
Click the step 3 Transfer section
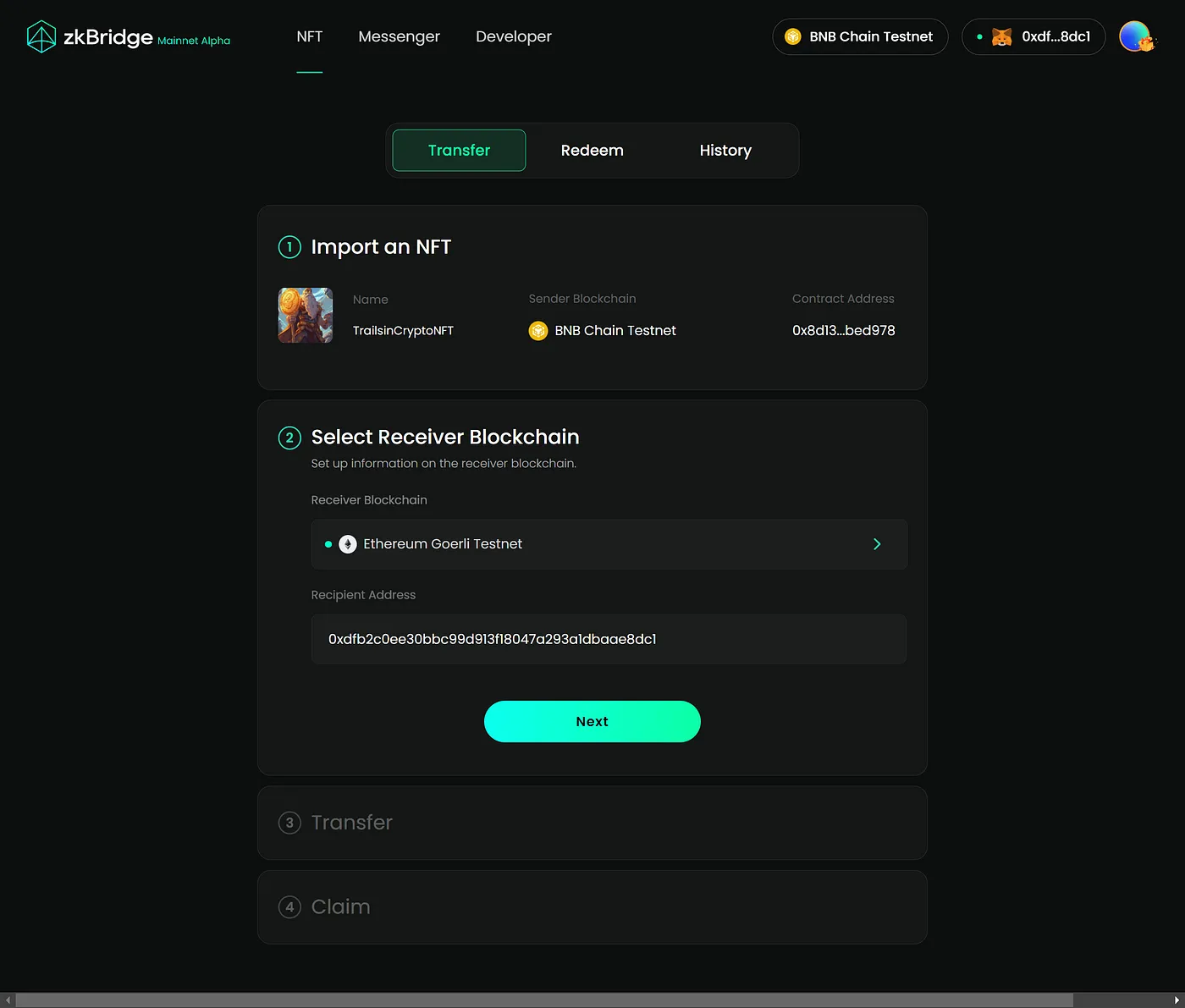[592, 823]
